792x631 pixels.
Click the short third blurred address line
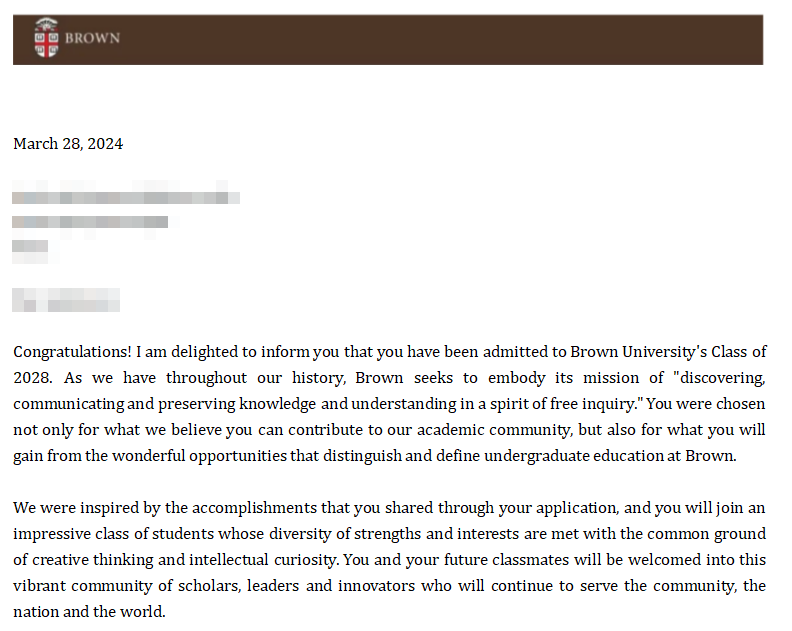(x=31, y=246)
